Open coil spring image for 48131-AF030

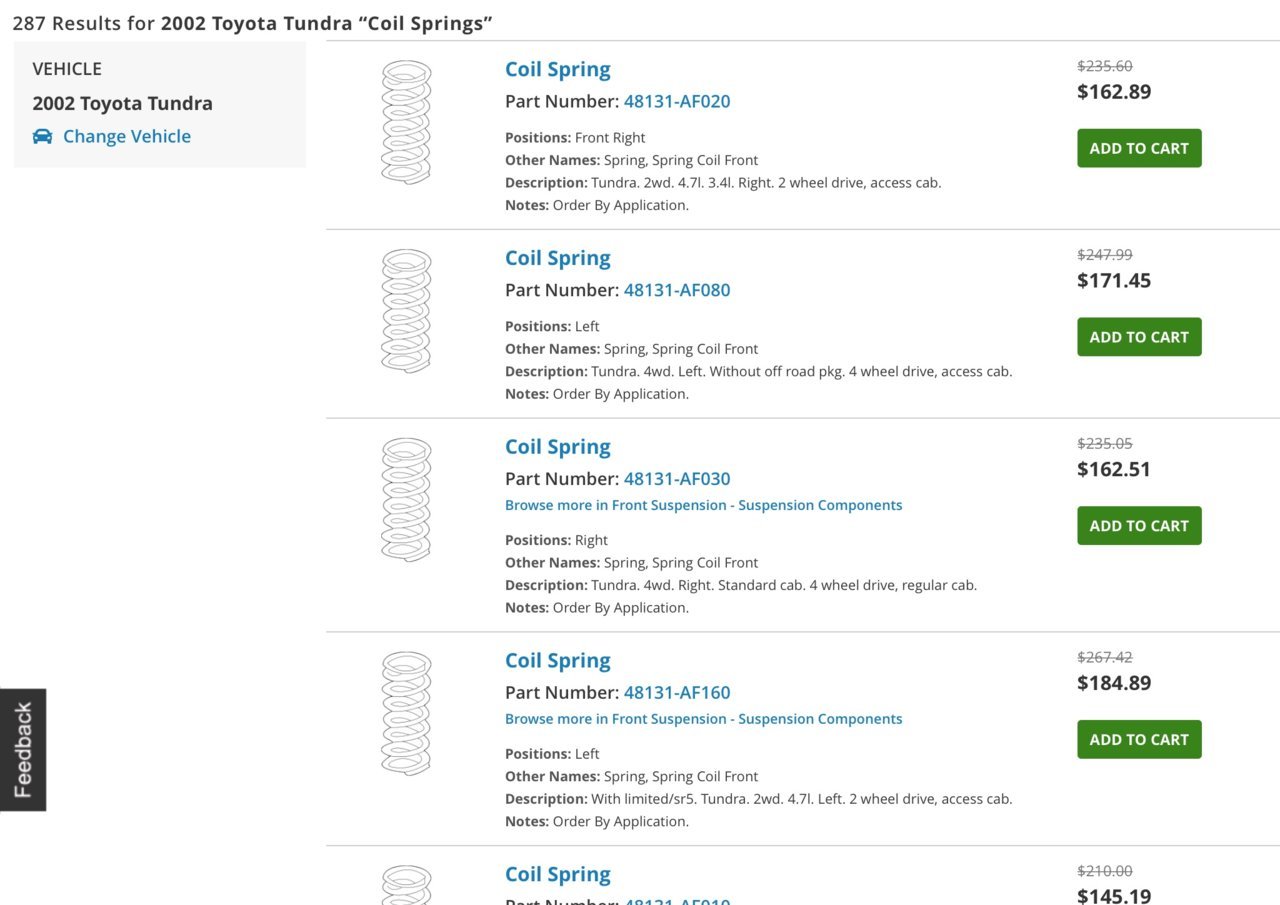pyautogui.click(x=406, y=500)
